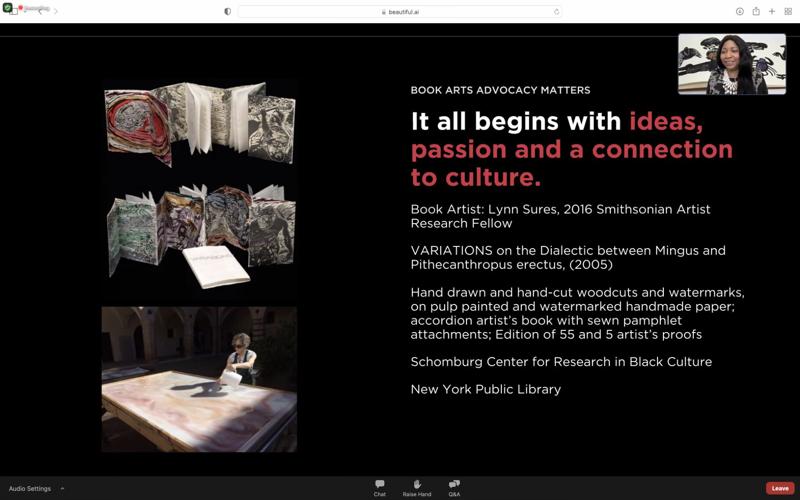Reload the page in the browser
The height and width of the screenshot is (500, 800).
(556, 12)
